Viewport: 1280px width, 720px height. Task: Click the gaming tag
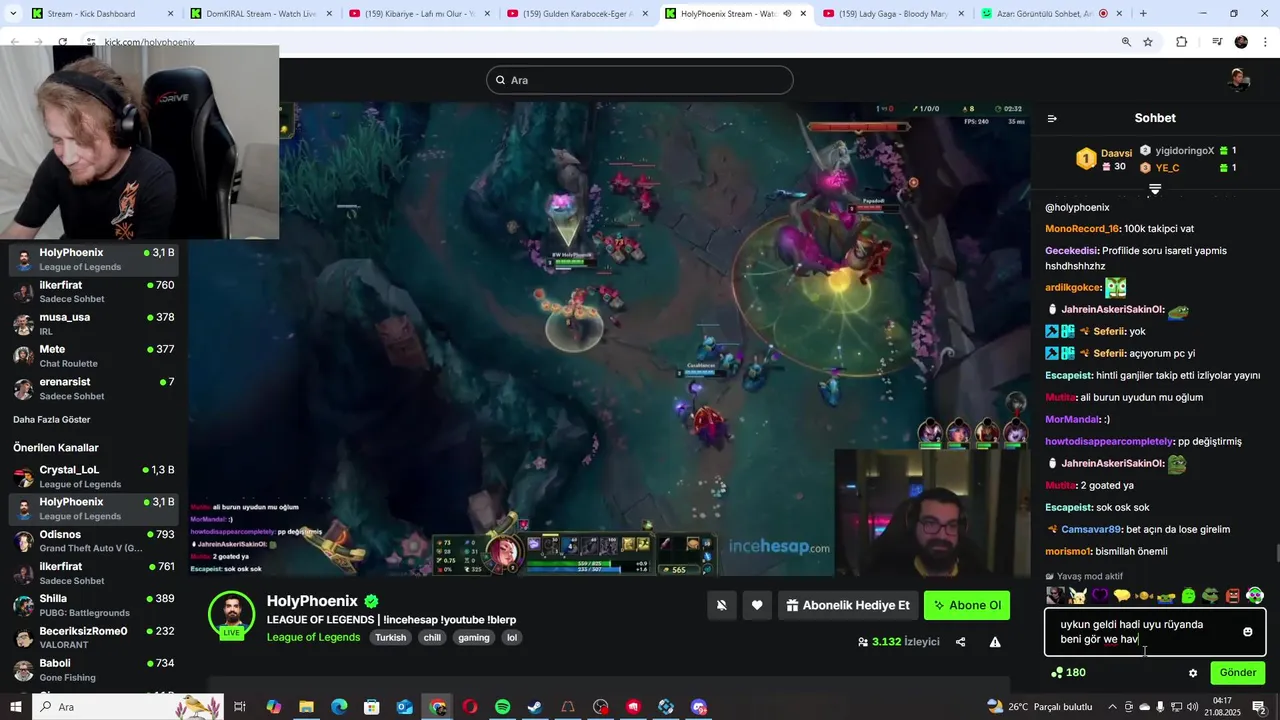474,638
